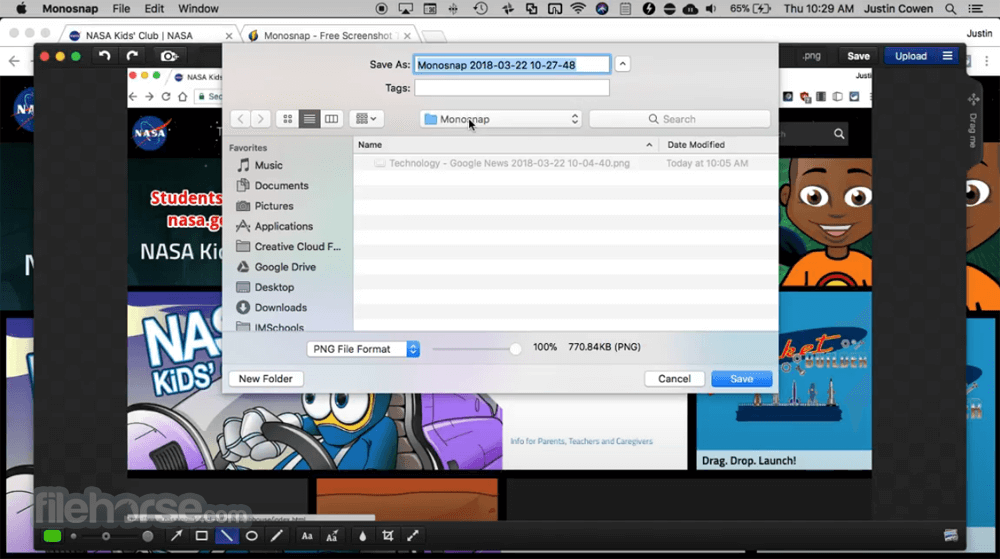
Task: Open the Wi-Fi menu bar icon
Action: (578, 9)
